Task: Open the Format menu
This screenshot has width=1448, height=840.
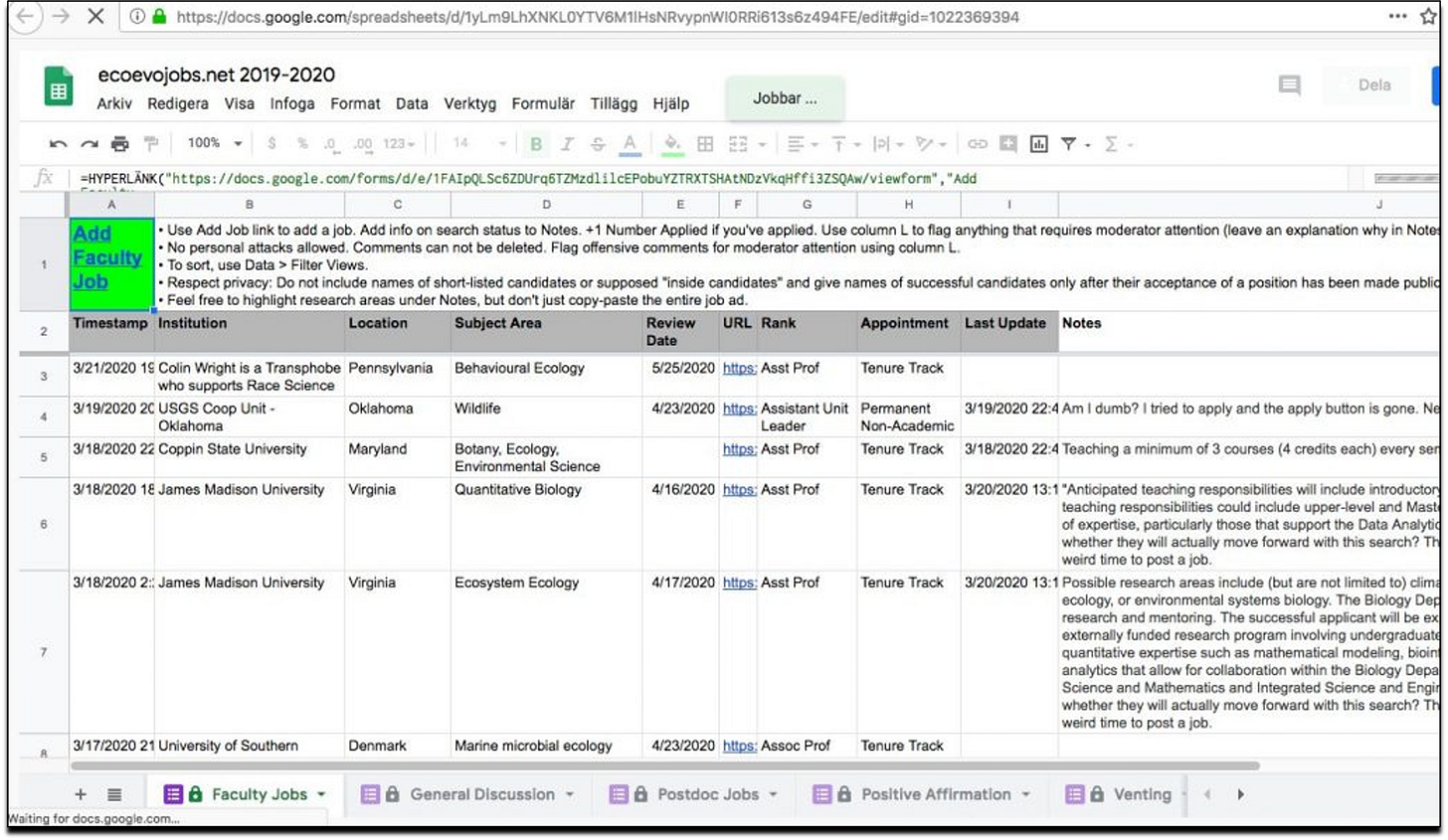Action: tap(355, 103)
